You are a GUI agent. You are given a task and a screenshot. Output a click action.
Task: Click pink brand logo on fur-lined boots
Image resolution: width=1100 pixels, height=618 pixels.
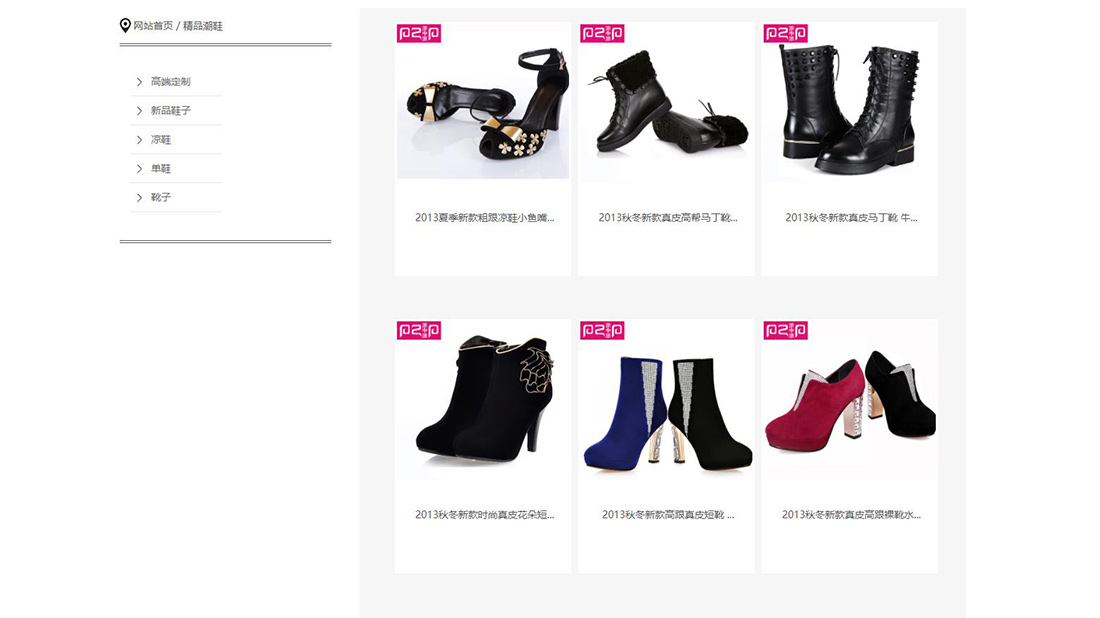coord(602,33)
